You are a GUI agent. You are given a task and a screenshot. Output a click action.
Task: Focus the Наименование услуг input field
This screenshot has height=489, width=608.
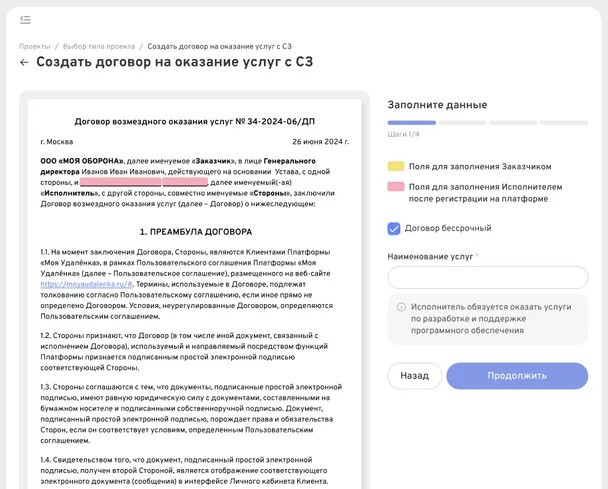(487, 277)
